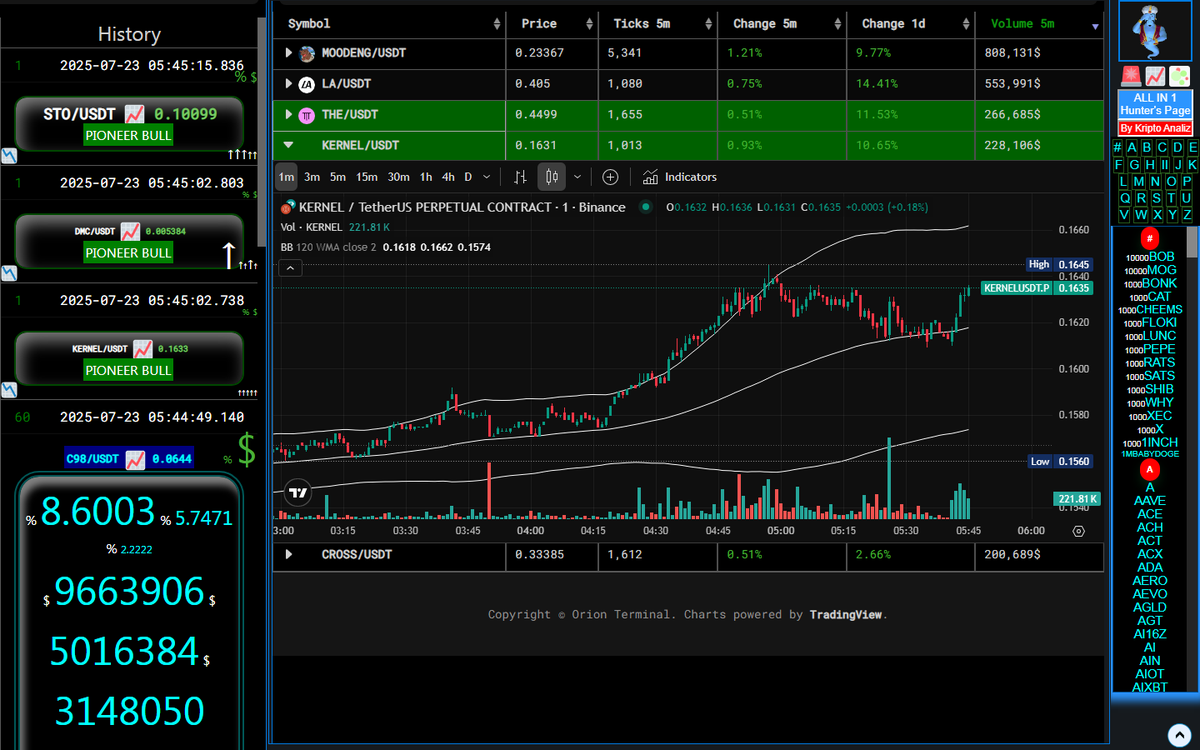Click the THE coin icon

pos(307,115)
